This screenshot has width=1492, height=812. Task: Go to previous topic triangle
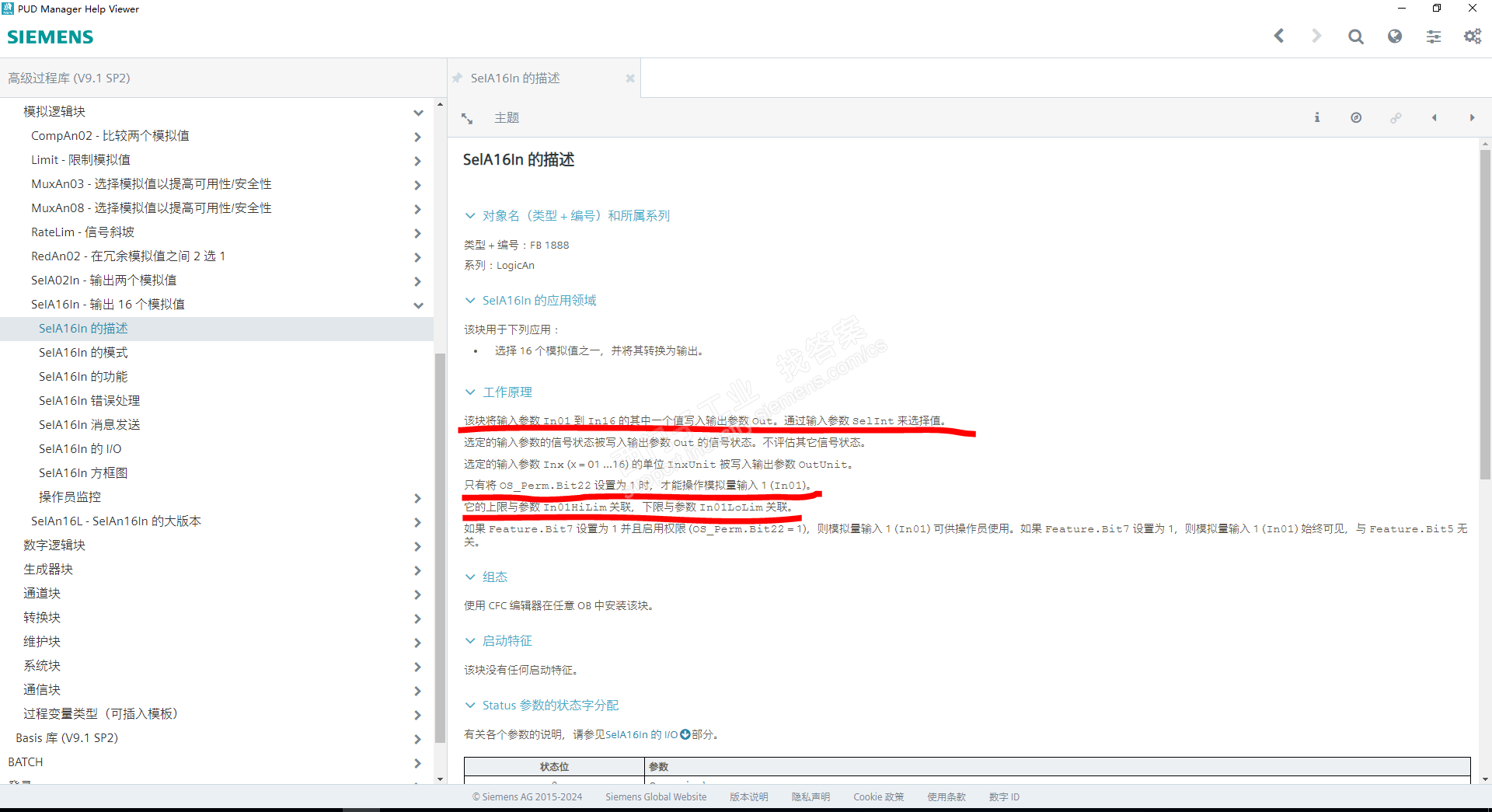pos(1434,118)
